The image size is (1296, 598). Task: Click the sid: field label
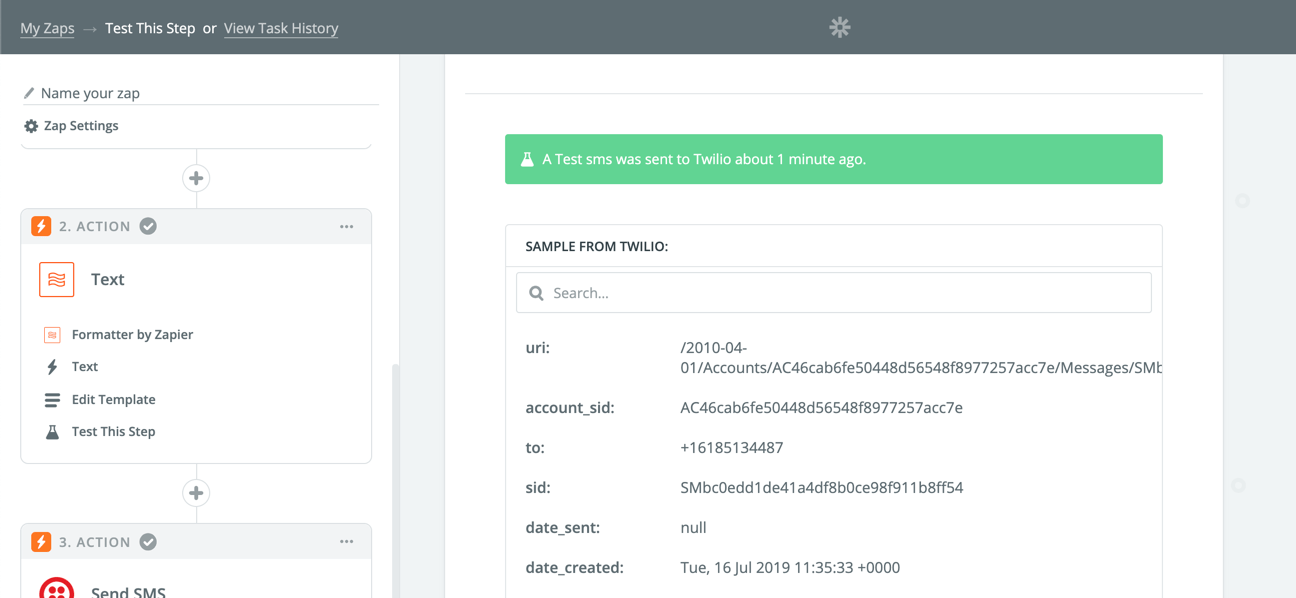tap(538, 488)
